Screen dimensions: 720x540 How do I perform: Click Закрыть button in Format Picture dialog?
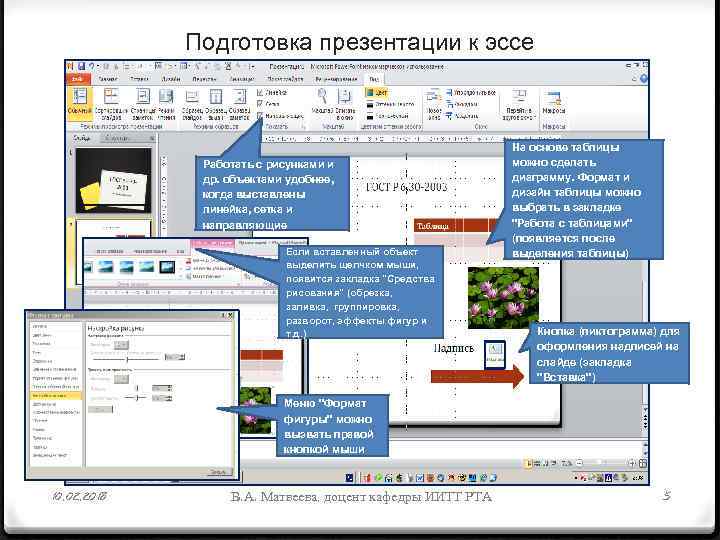pyautogui.click(x=219, y=472)
